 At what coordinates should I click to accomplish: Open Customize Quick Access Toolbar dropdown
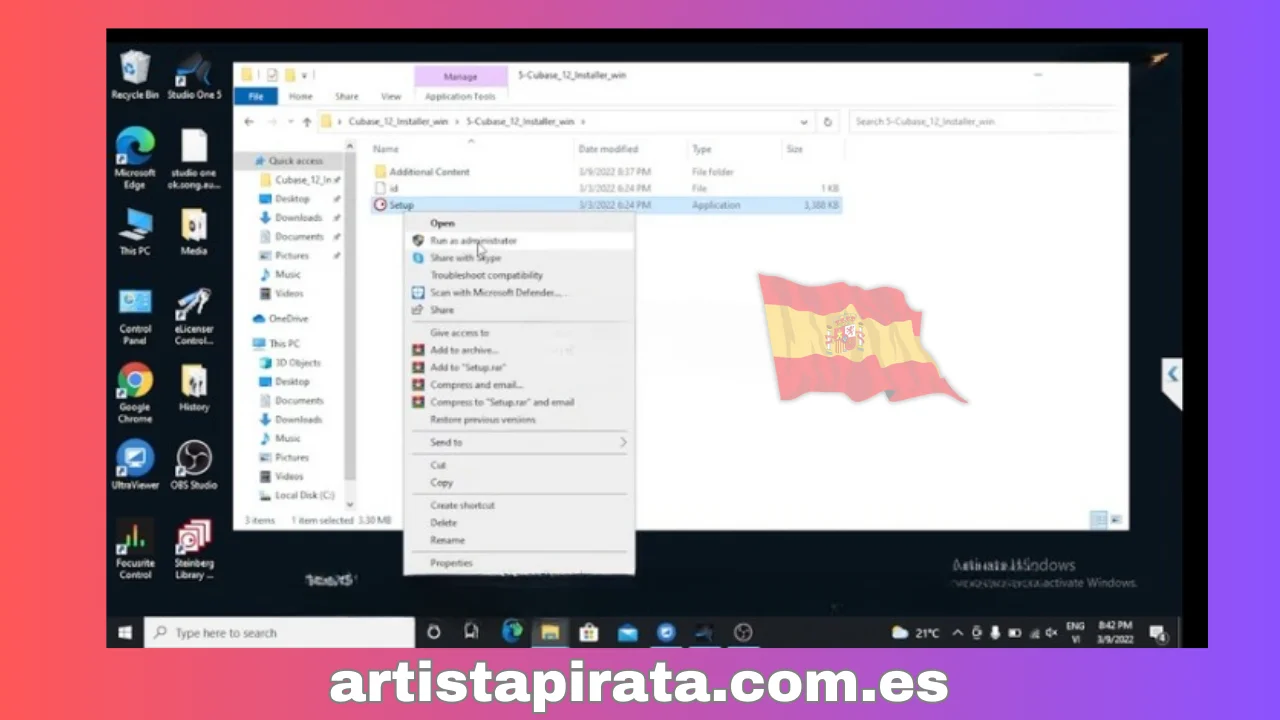click(x=304, y=75)
